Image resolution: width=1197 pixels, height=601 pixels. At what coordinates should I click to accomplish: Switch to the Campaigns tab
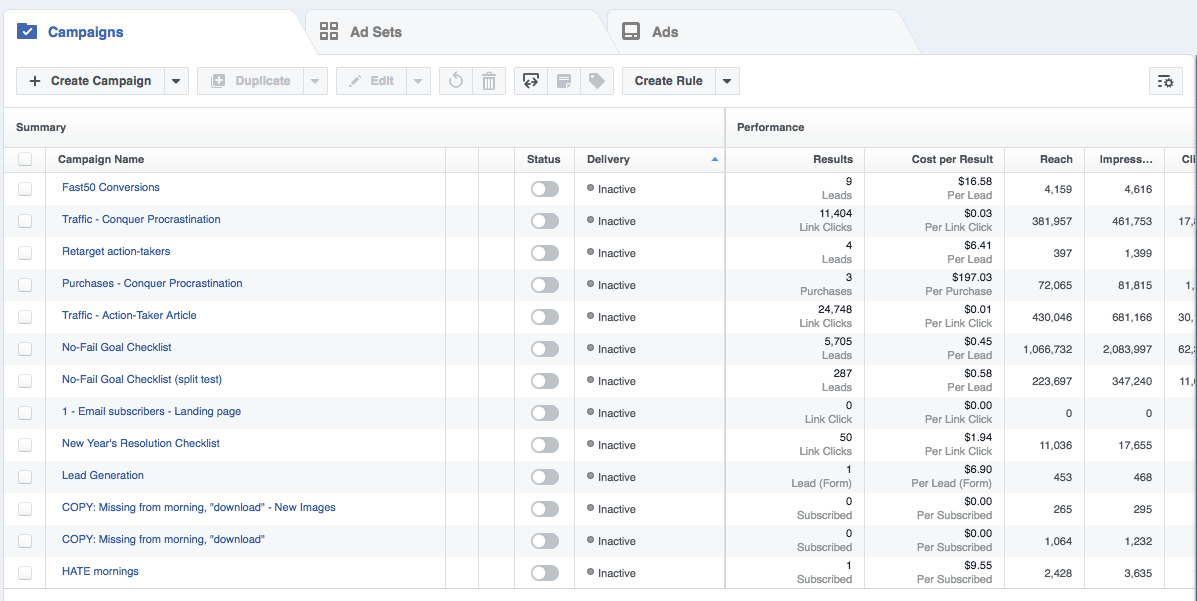click(x=85, y=32)
